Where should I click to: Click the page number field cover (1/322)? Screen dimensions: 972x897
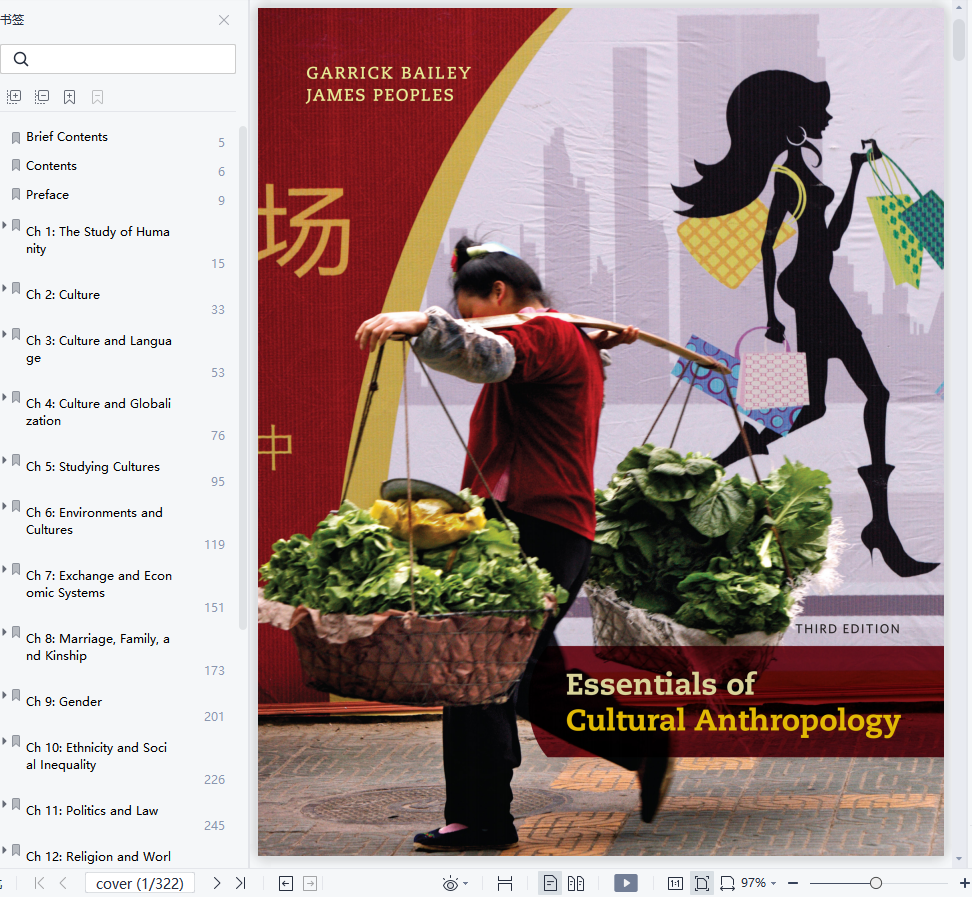[x=139, y=883]
